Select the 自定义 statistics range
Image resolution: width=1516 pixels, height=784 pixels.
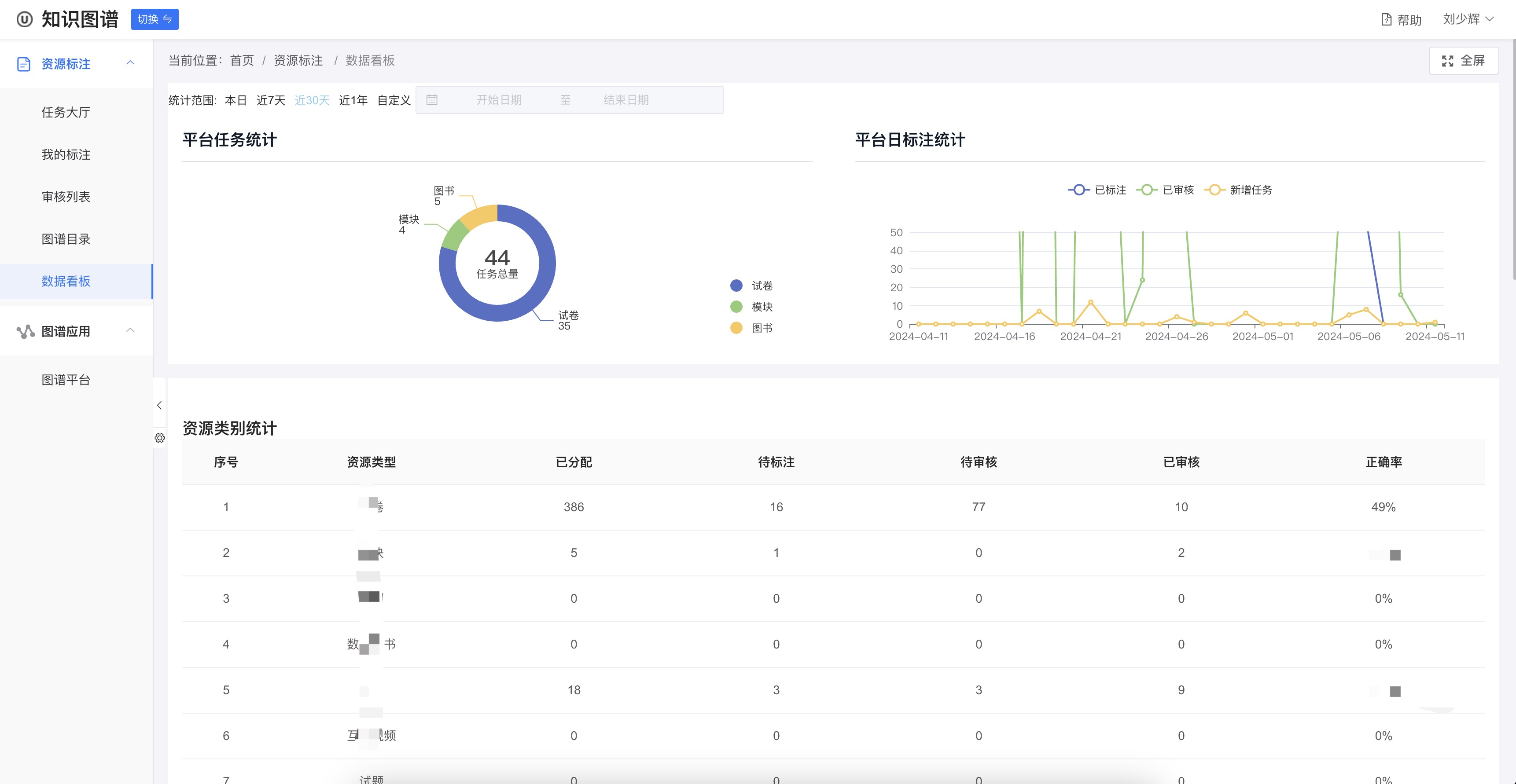tap(394, 101)
